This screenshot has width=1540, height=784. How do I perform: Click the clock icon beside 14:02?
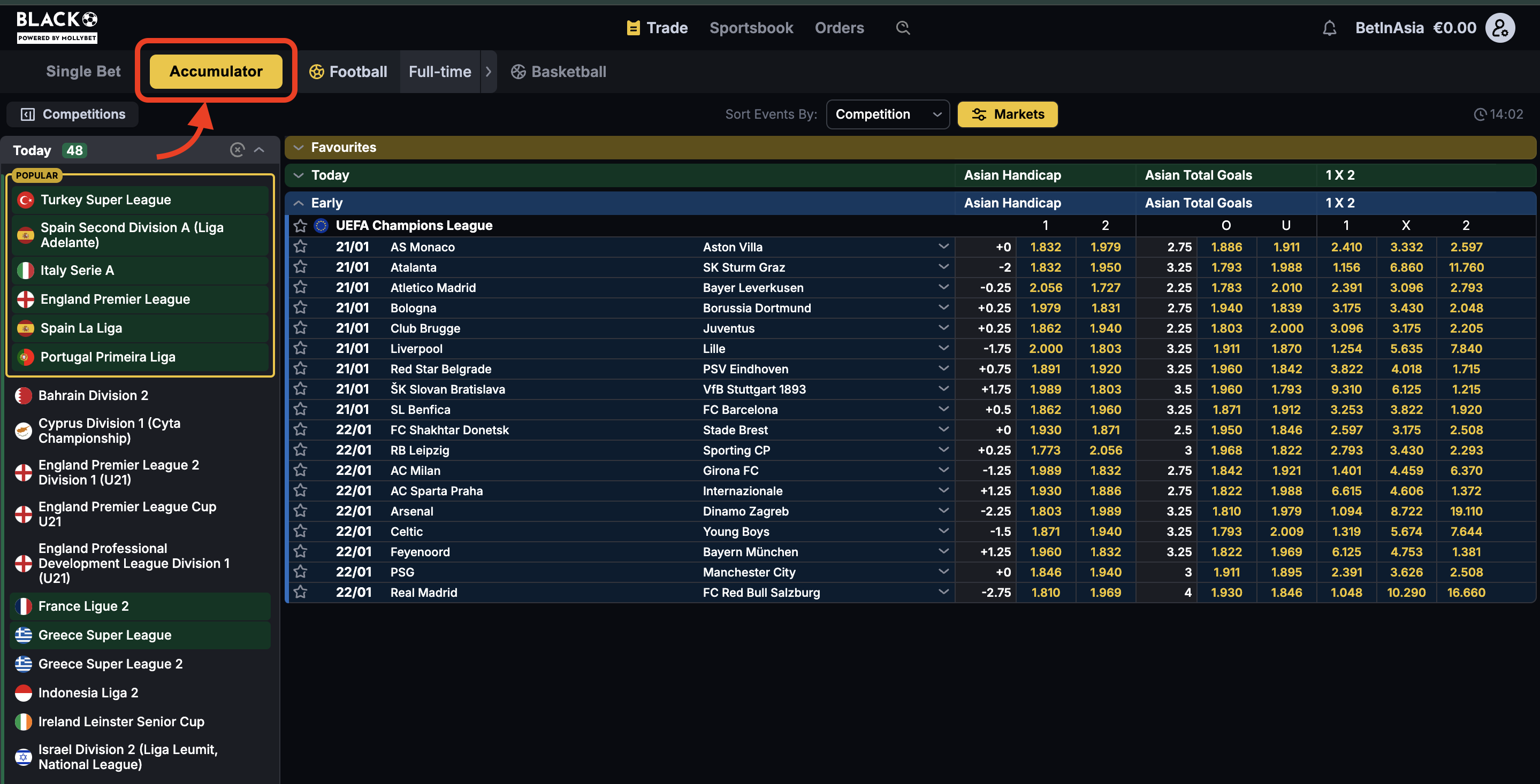point(1480,114)
